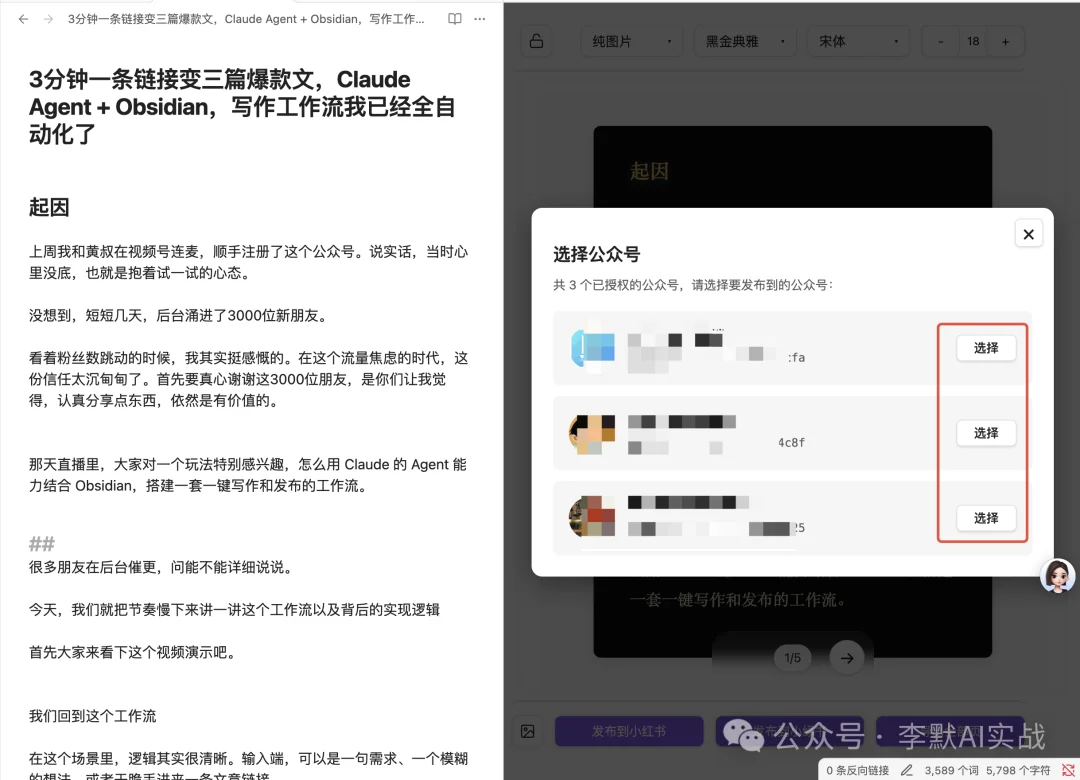Screen dimensions: 1080x780
Task: Click the back navigation arrow
Action: pyautogui.click(x=22, y=19)
